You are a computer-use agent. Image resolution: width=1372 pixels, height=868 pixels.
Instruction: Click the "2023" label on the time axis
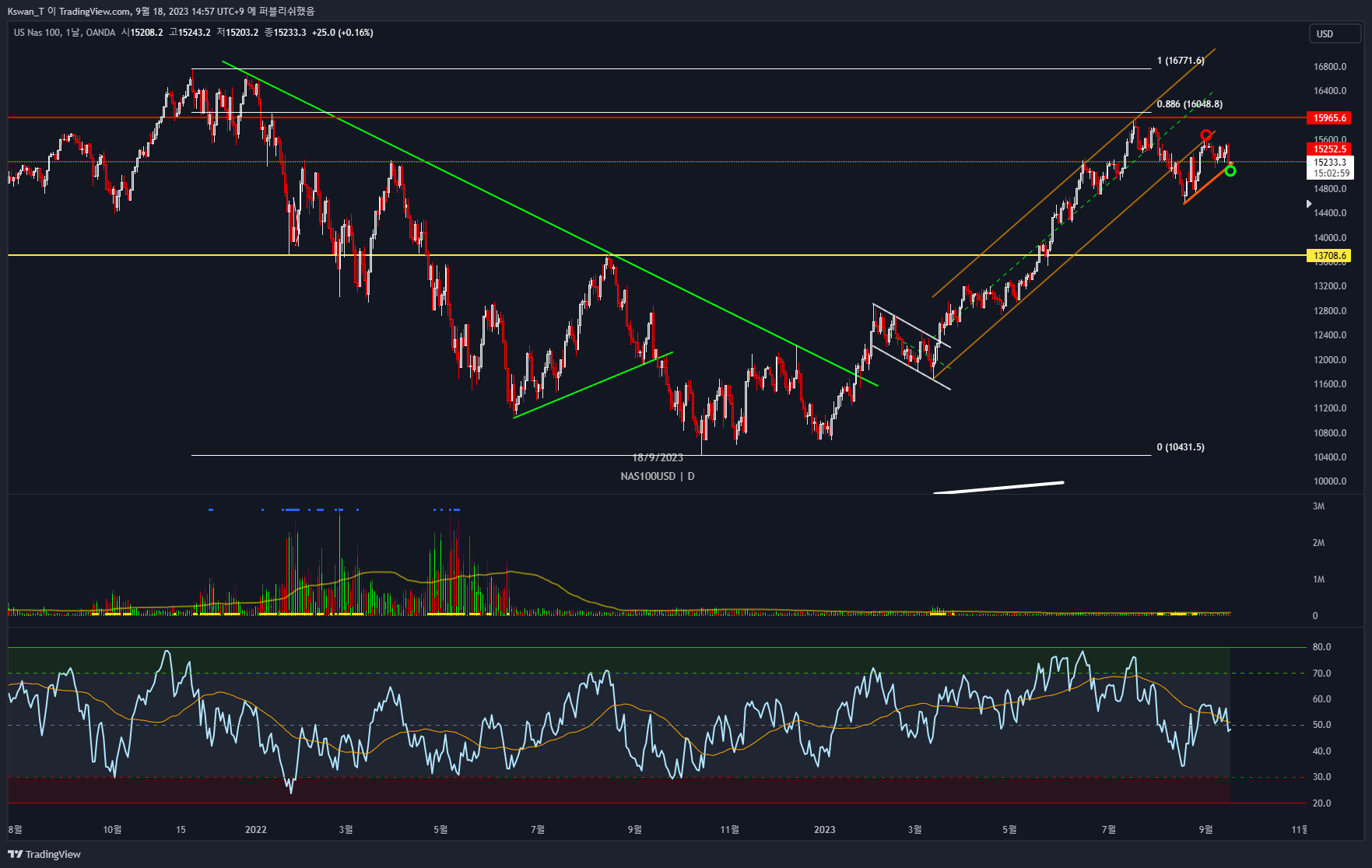(825, 830)
